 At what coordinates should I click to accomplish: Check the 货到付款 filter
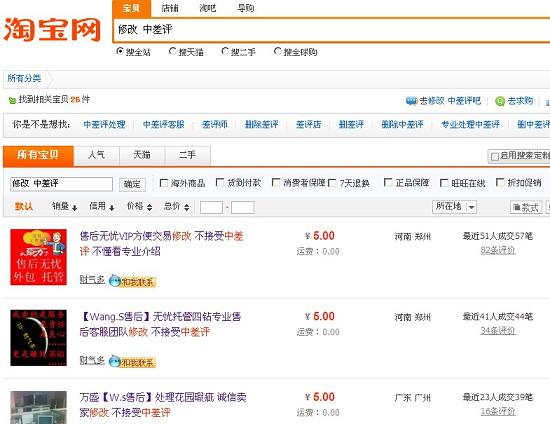(220, 182)
